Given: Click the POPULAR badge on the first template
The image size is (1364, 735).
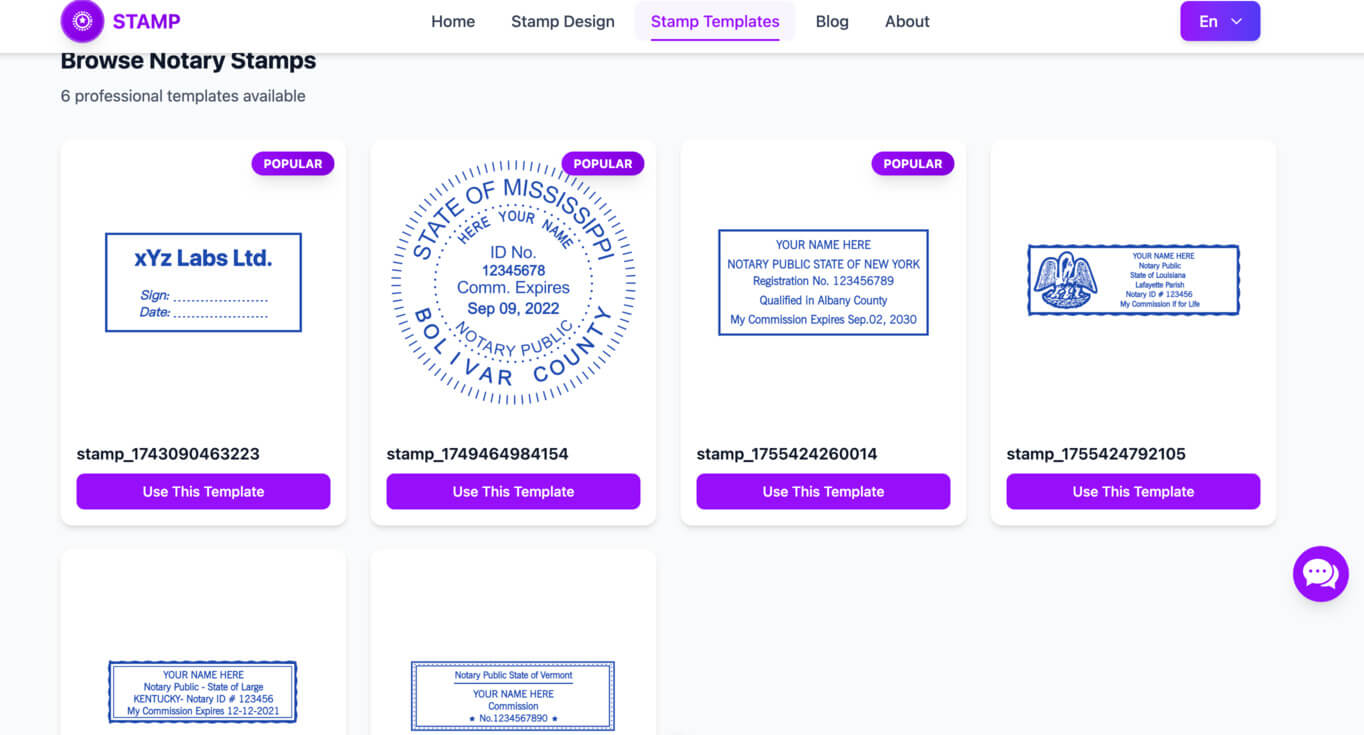Looking at the screenshot, I should pyautogui.click(x=292, y=163).
